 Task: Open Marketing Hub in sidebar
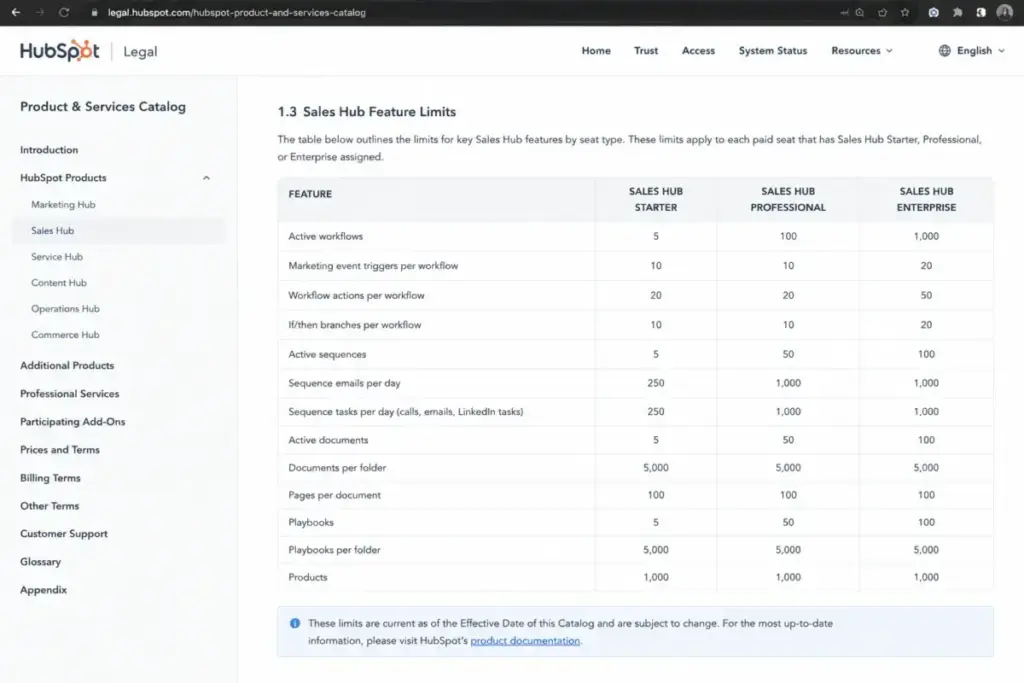pos(63,204)
